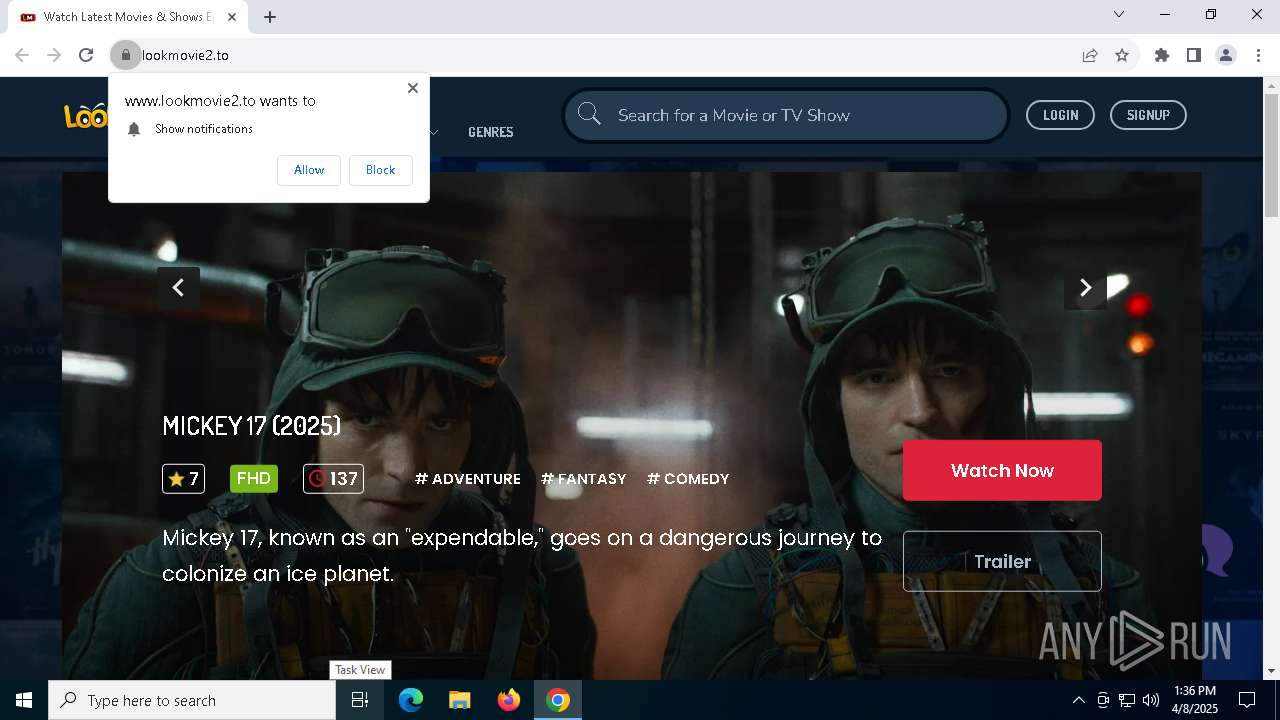1280x720 pixels.
Task: Block notifications from lookmovie2.to
Action: click(380, 170)
